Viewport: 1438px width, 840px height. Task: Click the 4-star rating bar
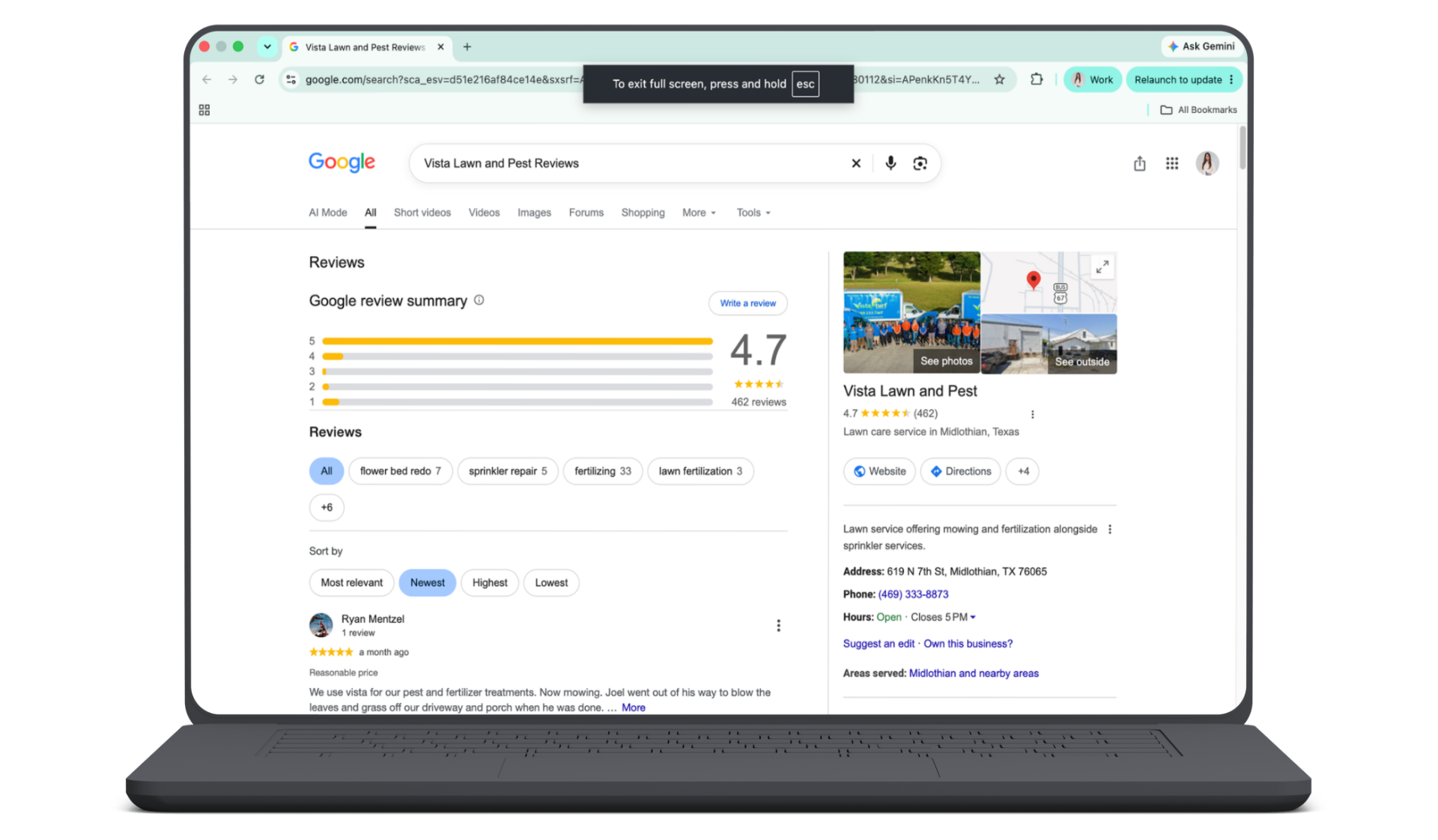(518, 356)
